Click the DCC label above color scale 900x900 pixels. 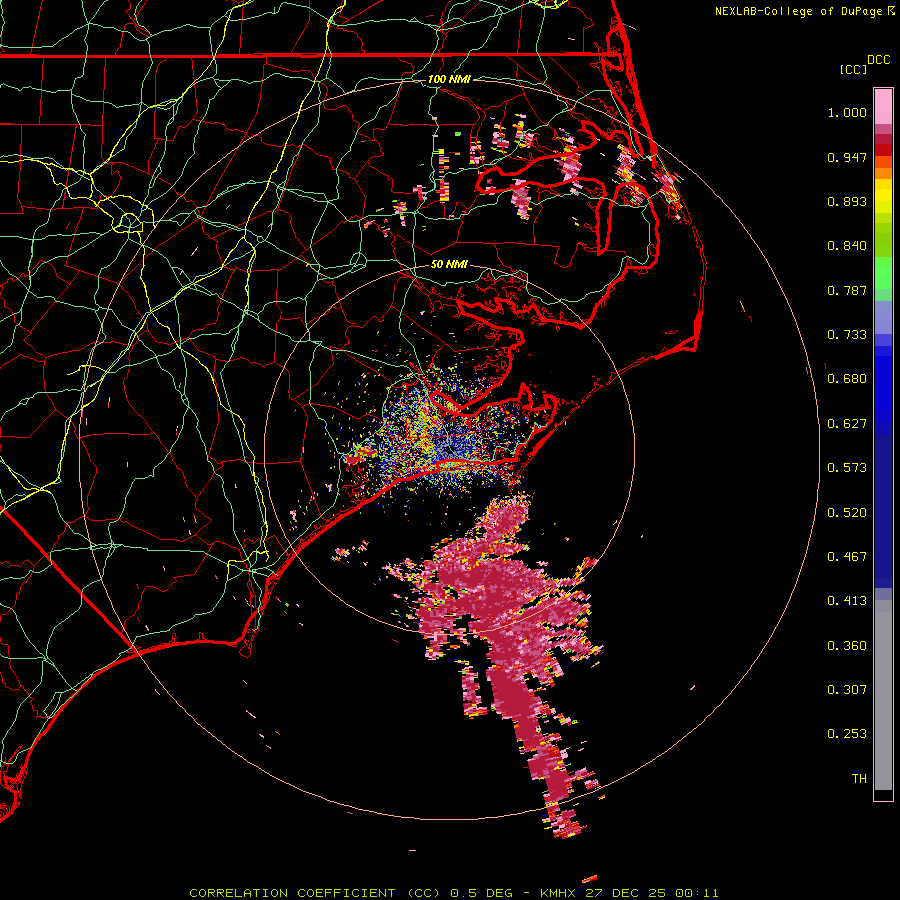tap(879, 60)
